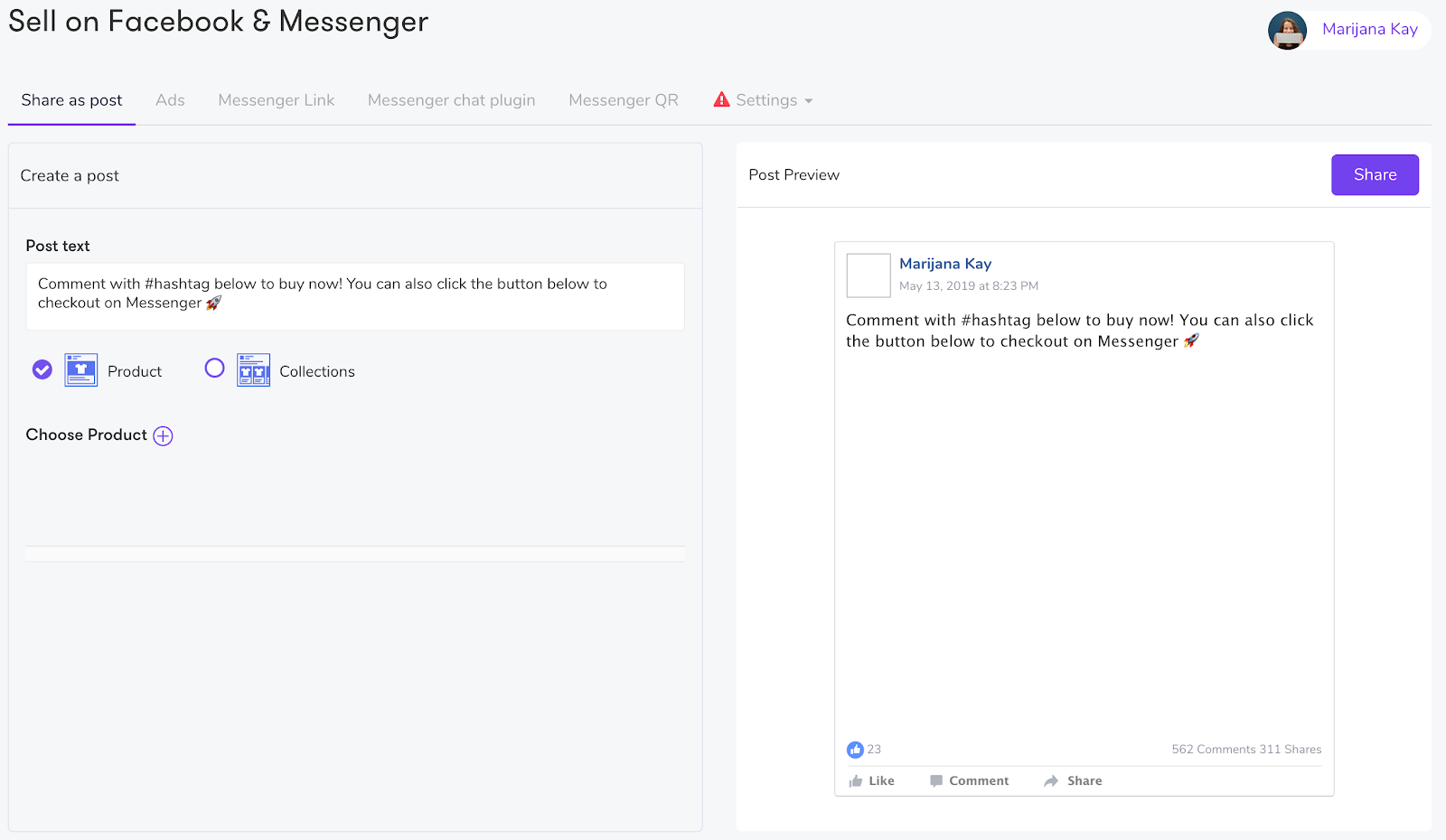Open the Ads tab
The width and height of the screenshot is (1446, 840).
(x=170, y=100)
